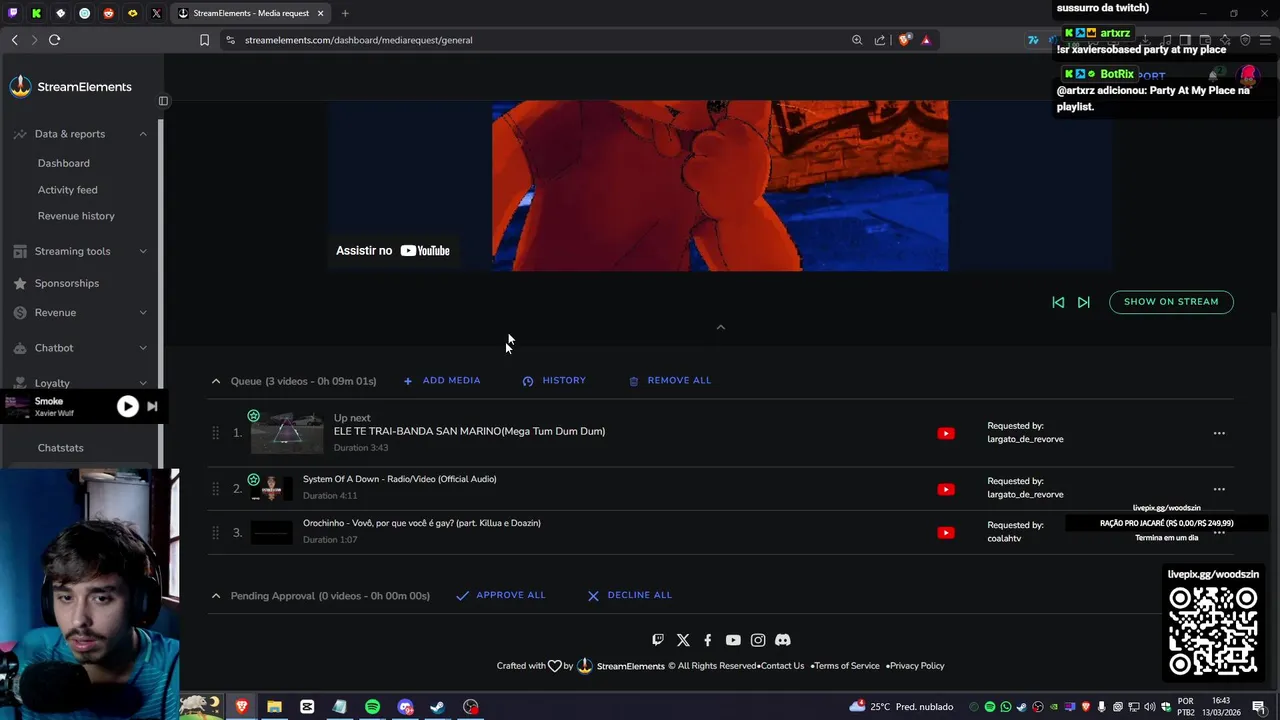Image resolution: width=1280 pixels, height=720 pixels.
Task: Click the StreamElements logo in sidebar
Action: click(x=71, y=87)
